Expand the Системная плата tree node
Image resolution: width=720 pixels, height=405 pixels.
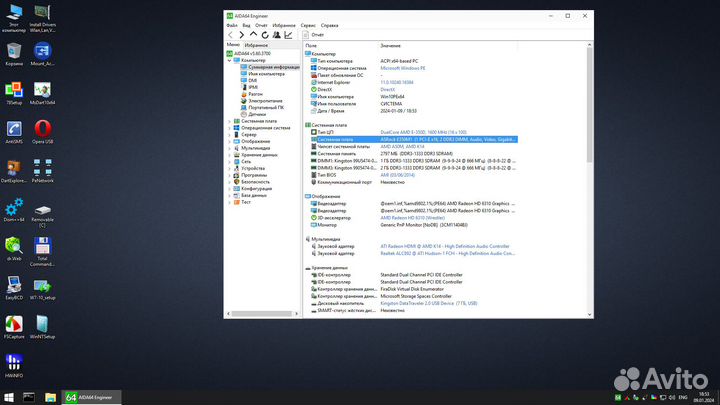coord(230,121)
